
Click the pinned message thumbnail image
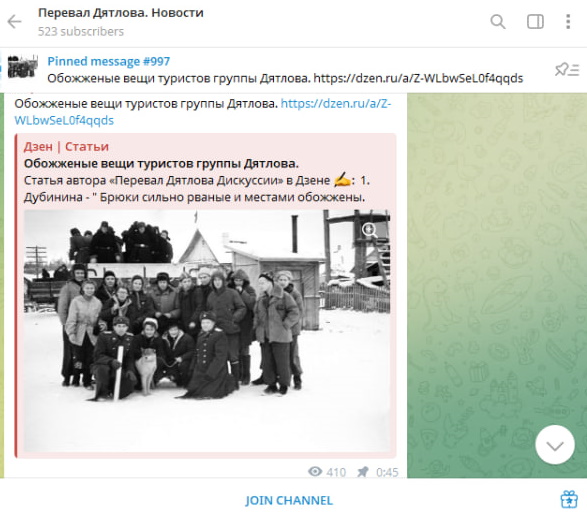point(23,67)
